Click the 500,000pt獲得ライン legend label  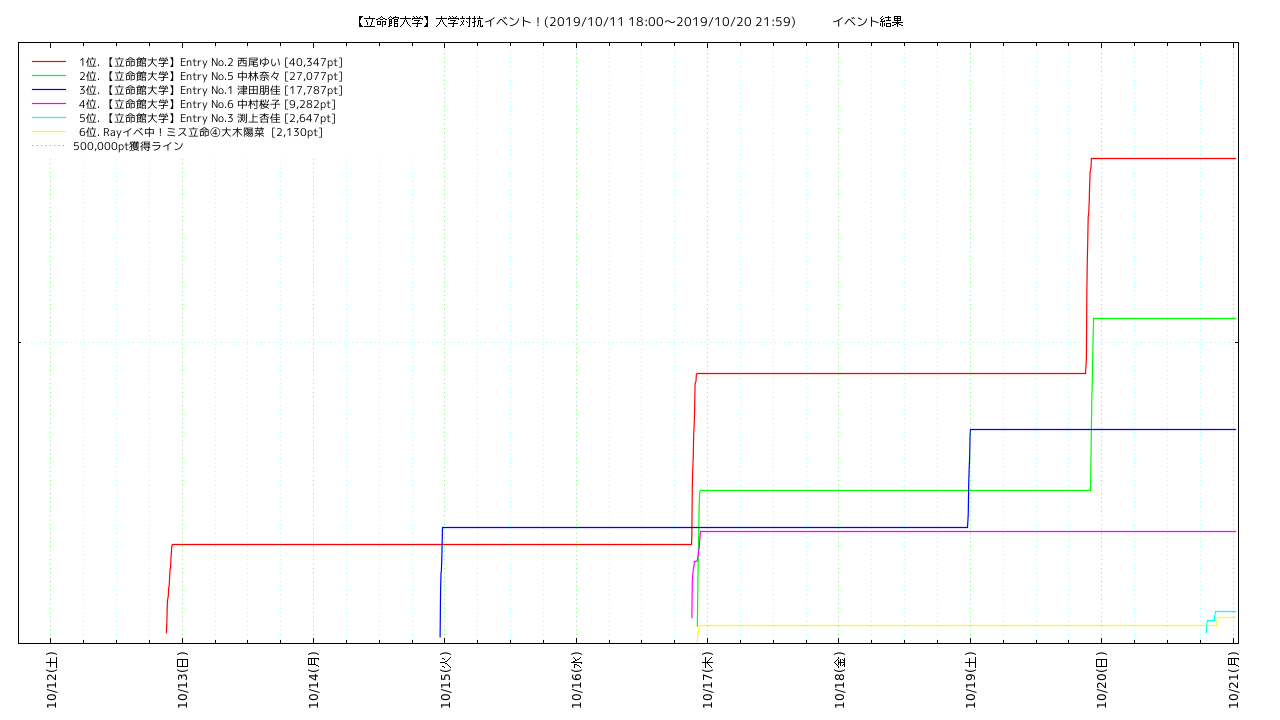tap(128, 146)
